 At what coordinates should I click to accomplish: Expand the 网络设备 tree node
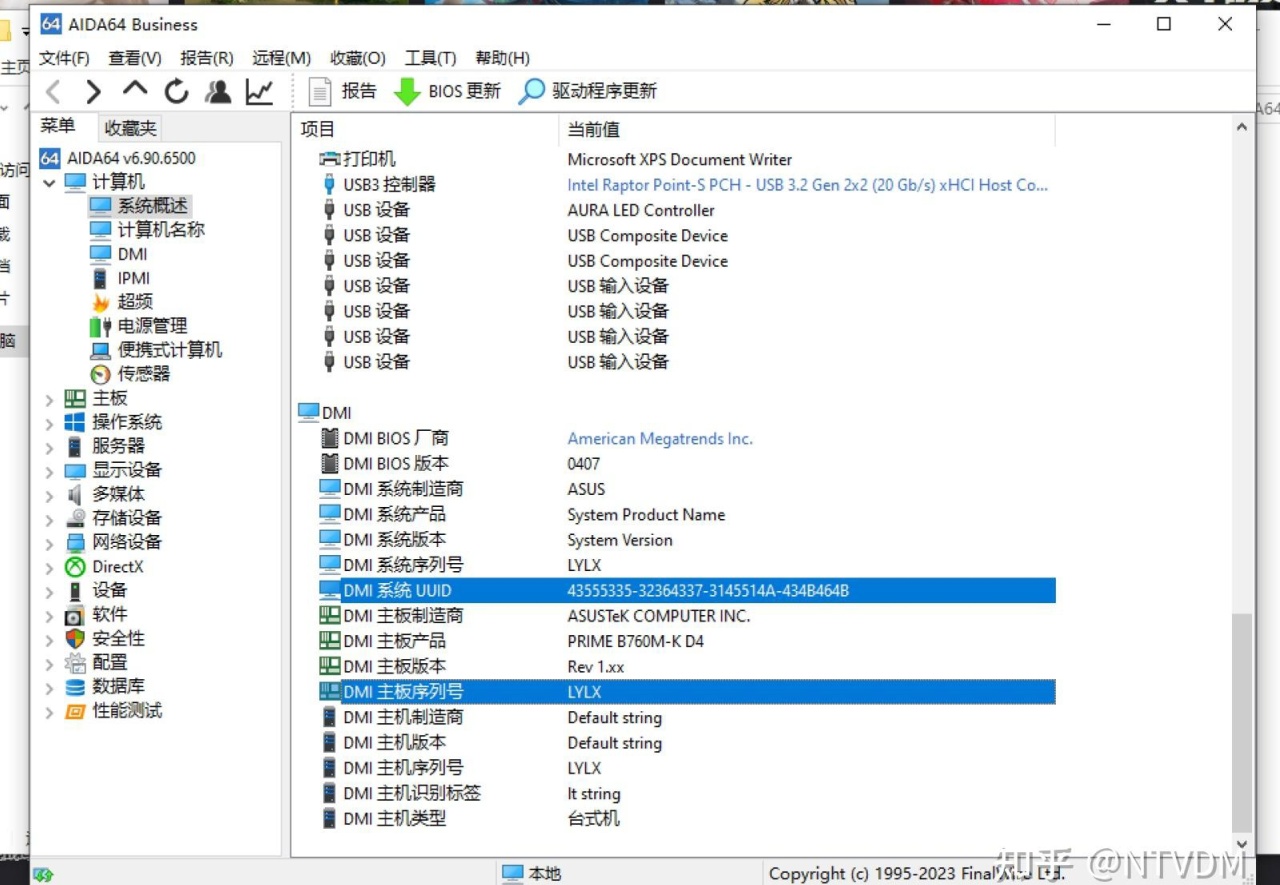pyautogui.click(x=49, y=543)
